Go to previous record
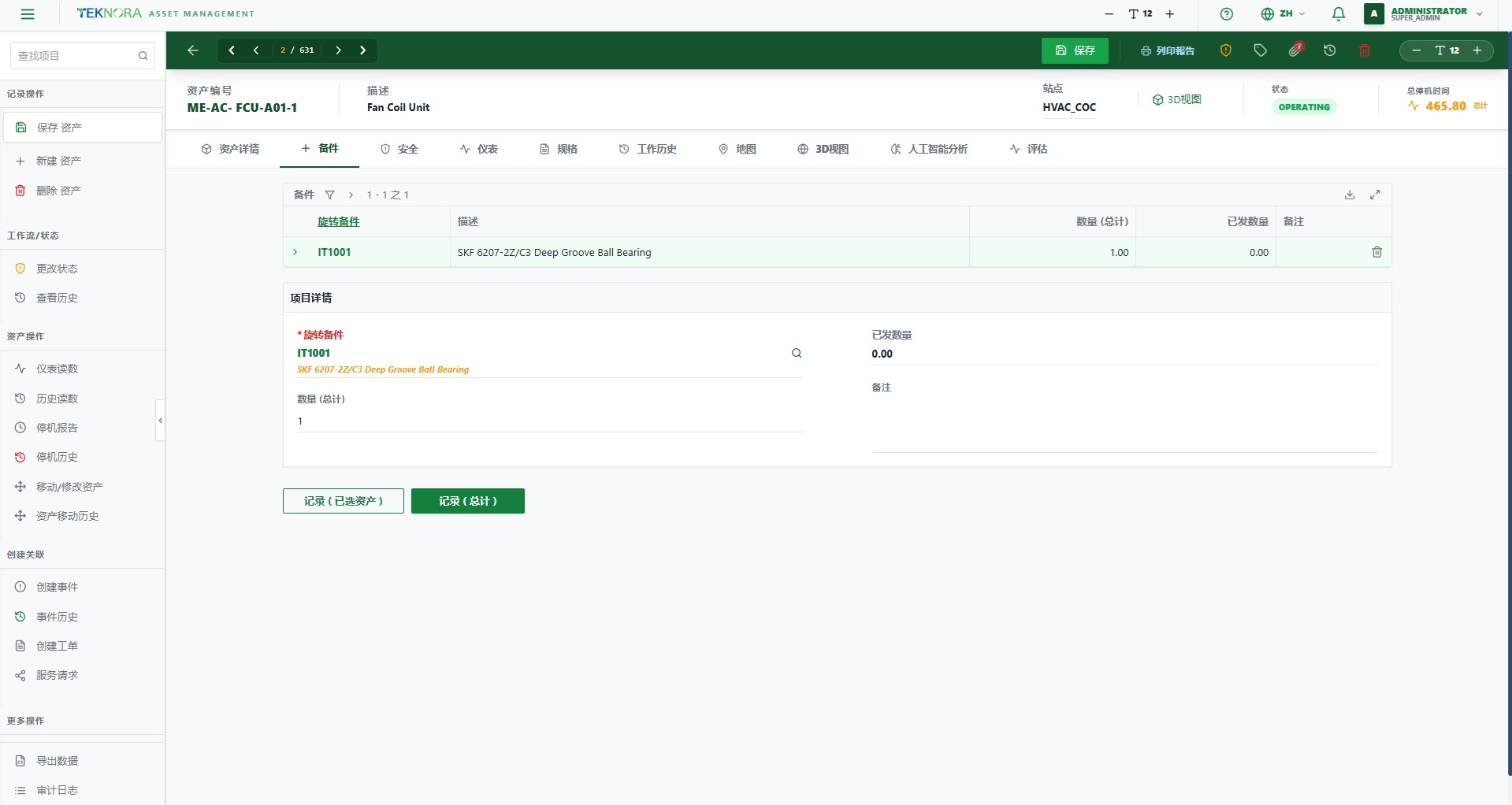The height and width of the screenshot is (805, 1512). [x=256, y=50]
